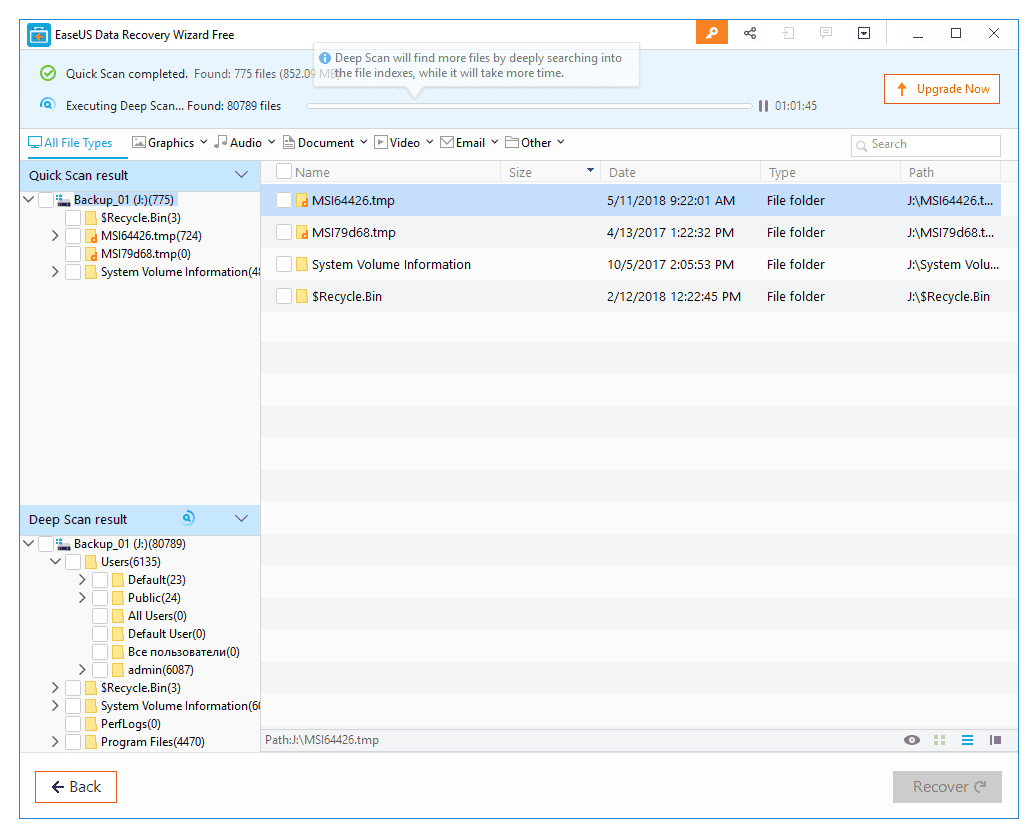The image size is (1032, 835).
Task: Sort by Path column header
Action: pyautogui.click(x=950, y=172)
